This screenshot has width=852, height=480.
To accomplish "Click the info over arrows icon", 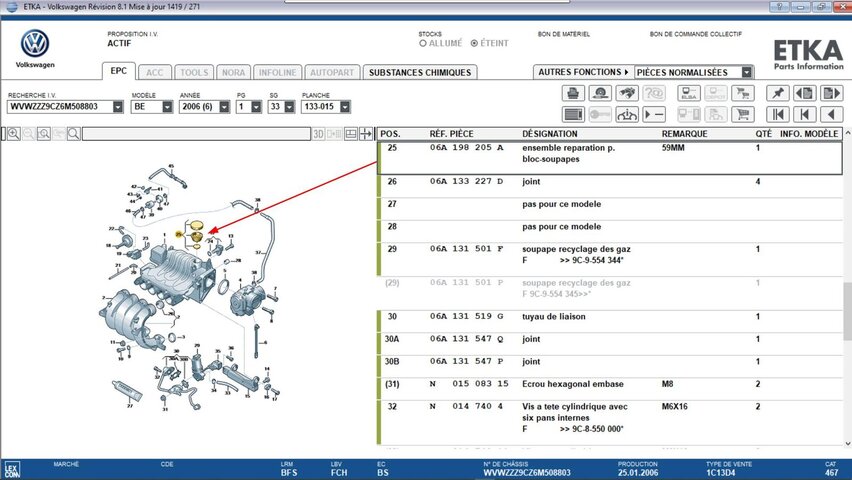I will 627,114.
